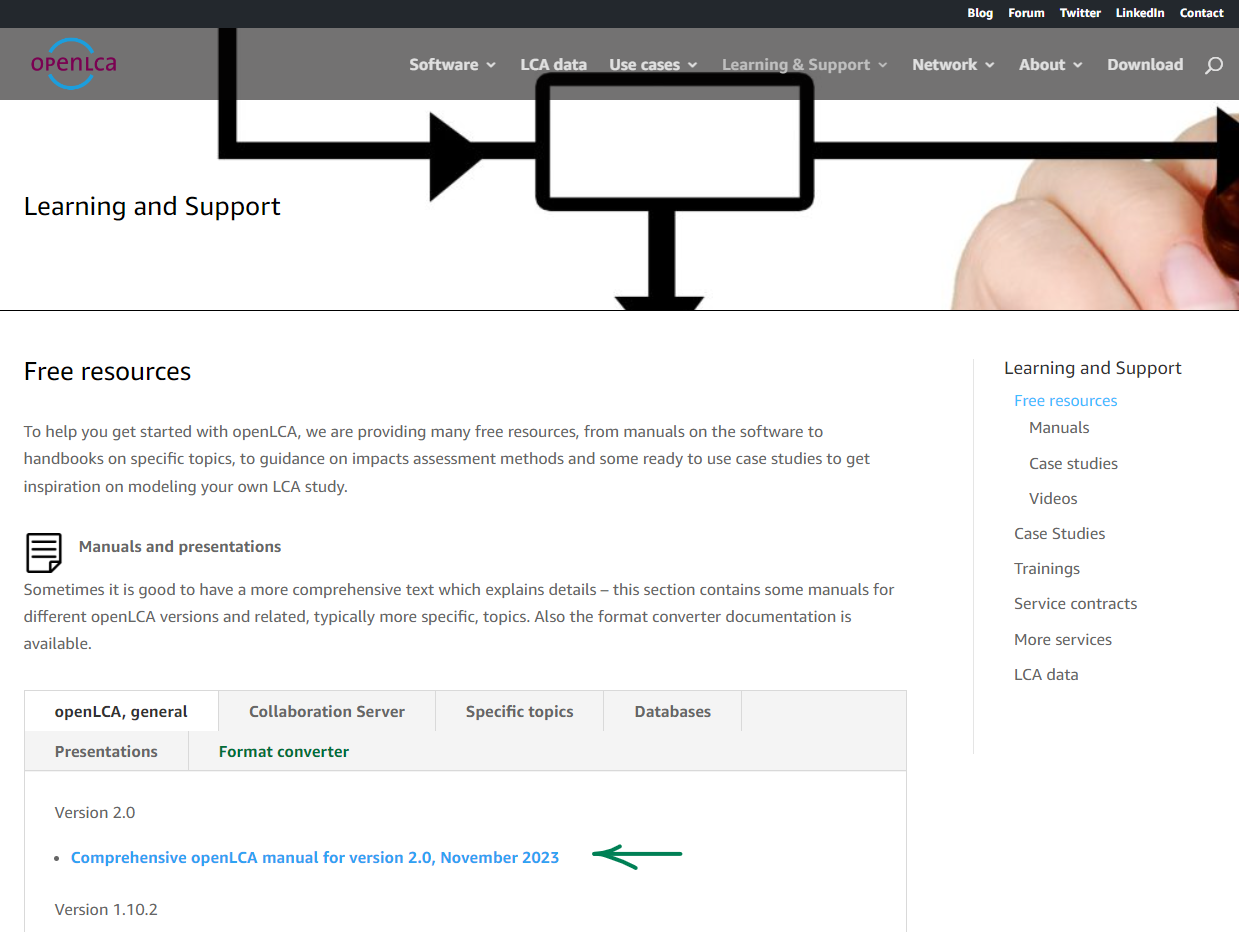The width and height of the screenshot is (1239, 932).
Task: Click Download in the navigation bar
Action: (x=1144, y=65)
